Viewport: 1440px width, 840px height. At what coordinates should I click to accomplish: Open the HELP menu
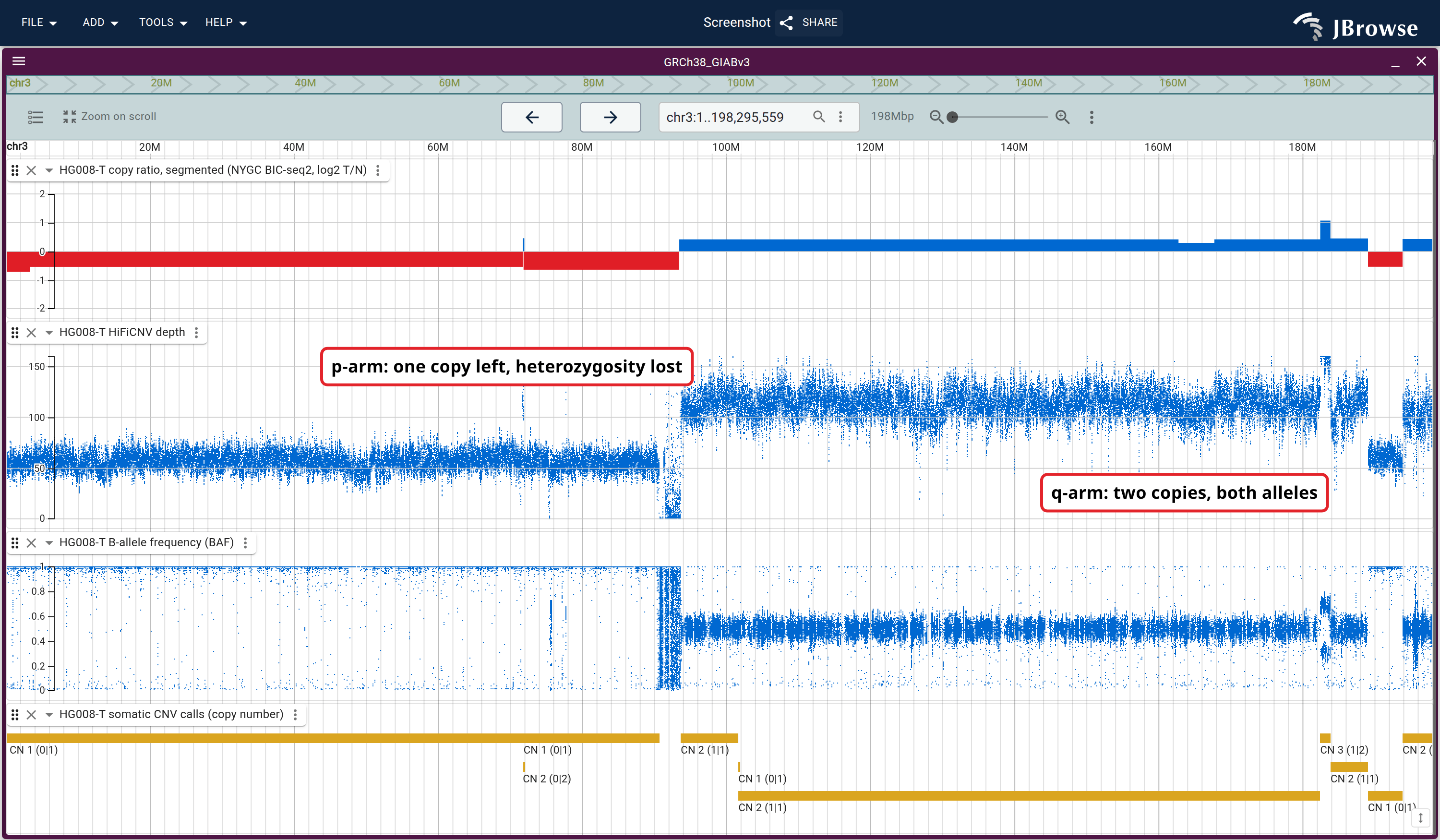[226, 22]
